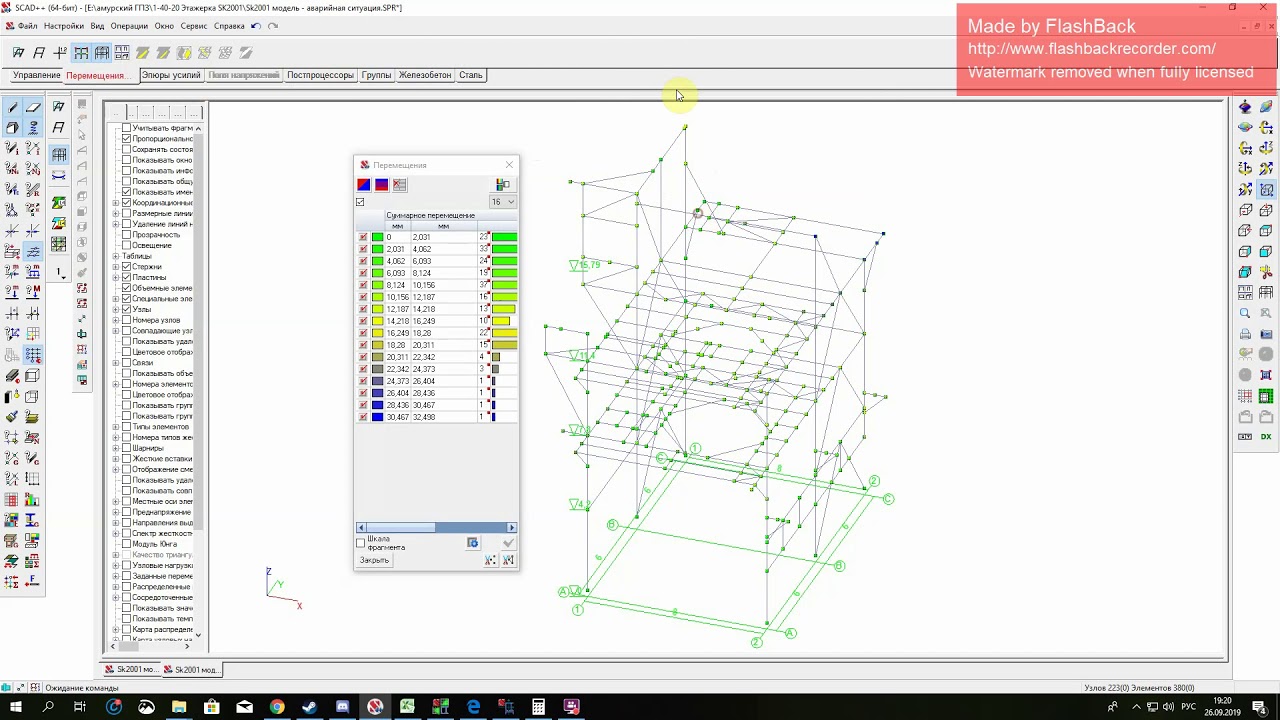
Task: Enable the Шкала фрагмента checkbox
Action: tap(361, 543)
